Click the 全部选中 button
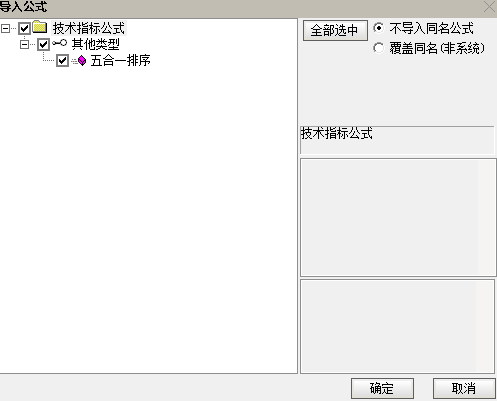This screenshot has width=497, height=401. [335, 30]
